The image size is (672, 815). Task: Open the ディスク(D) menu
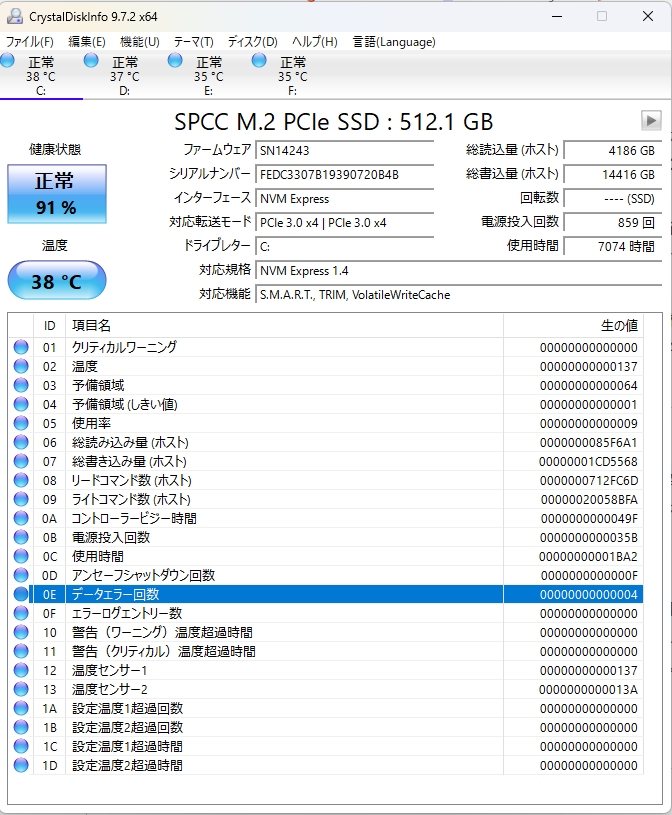(x=252, y=42)
